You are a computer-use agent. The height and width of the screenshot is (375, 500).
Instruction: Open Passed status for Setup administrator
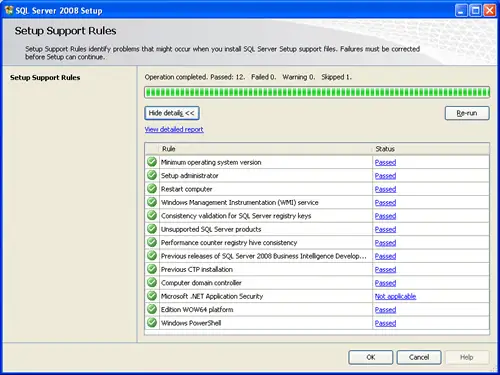pos(385,176)
